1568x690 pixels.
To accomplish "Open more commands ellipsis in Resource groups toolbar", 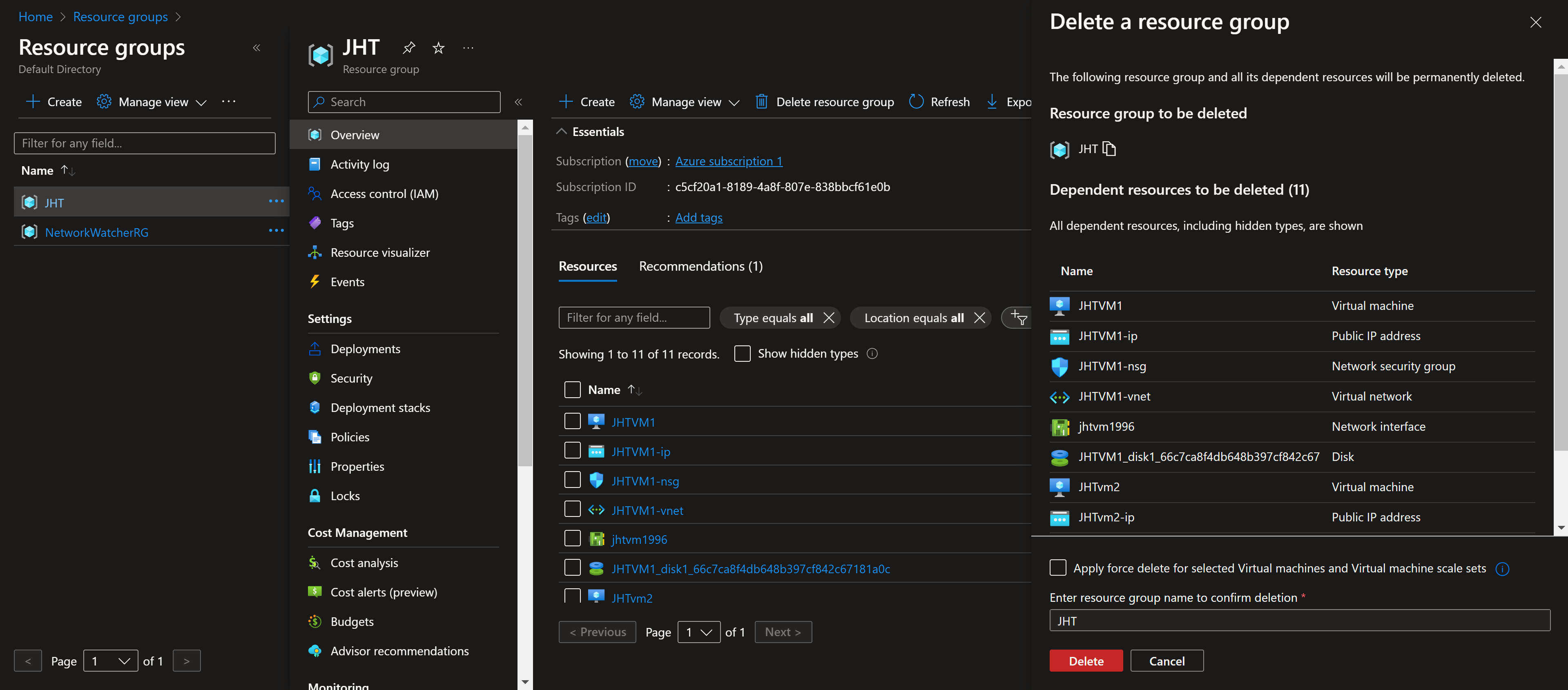I will coord(229,102).
